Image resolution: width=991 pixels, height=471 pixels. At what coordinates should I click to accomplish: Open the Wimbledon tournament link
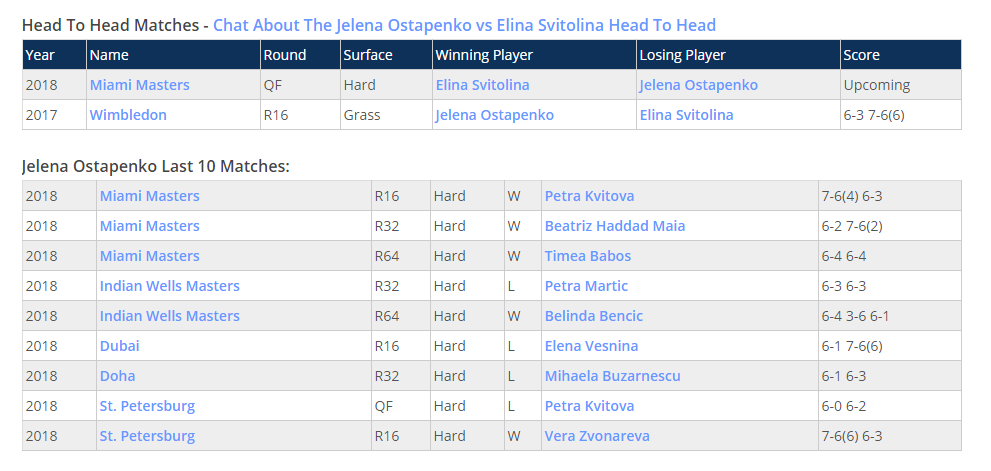point(128,115)
